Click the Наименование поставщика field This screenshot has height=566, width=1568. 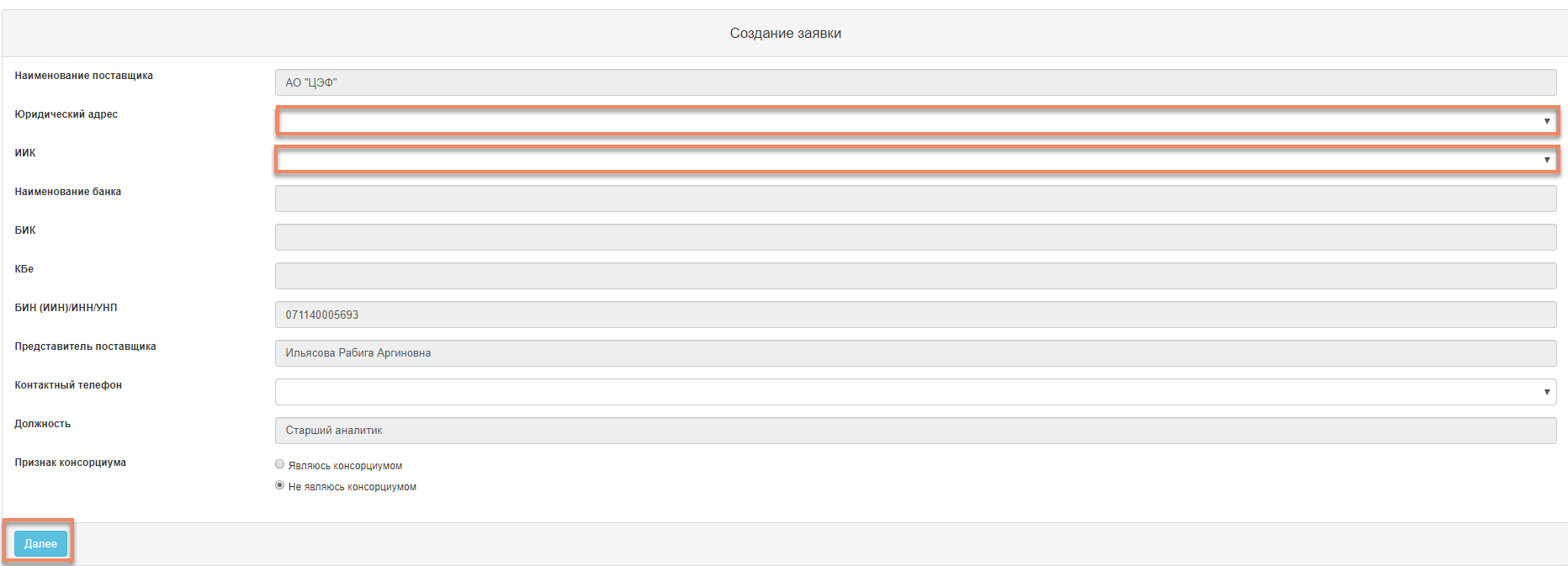pyautogui.click(x=915, y=82)
